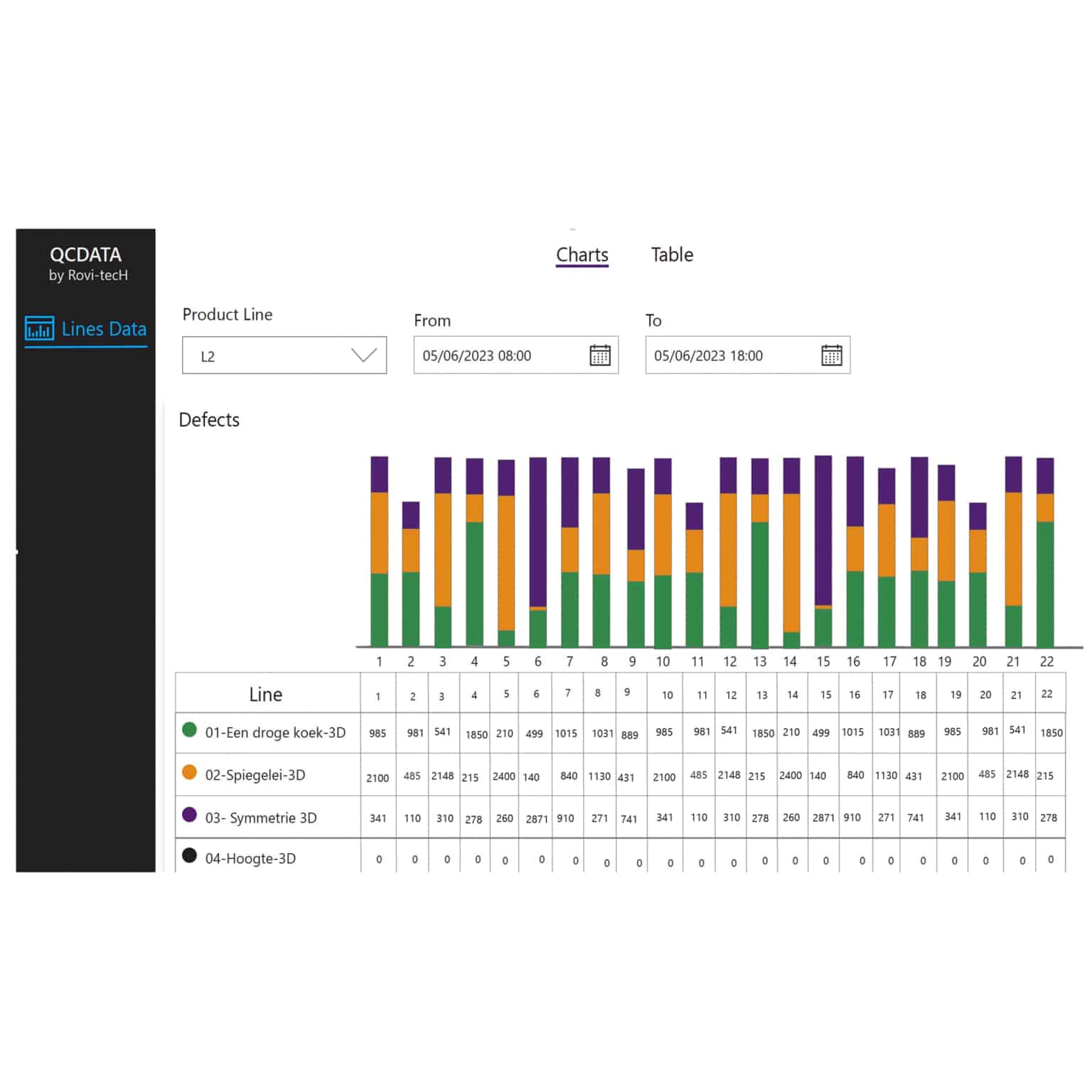
Task: Click the orange 02-Spiegelei-3D legend dot
Action: coord(189,772)
